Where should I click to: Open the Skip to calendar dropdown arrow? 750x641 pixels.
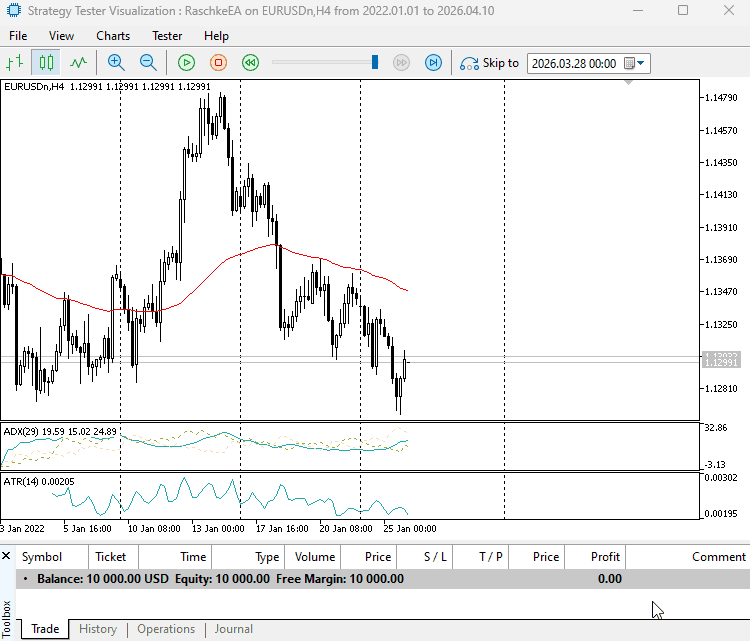pos(640,63)
